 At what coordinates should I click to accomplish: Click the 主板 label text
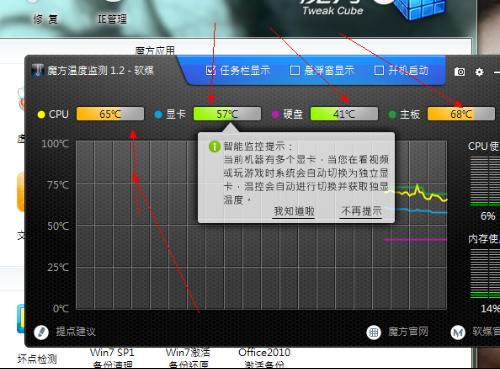(410, 114)
